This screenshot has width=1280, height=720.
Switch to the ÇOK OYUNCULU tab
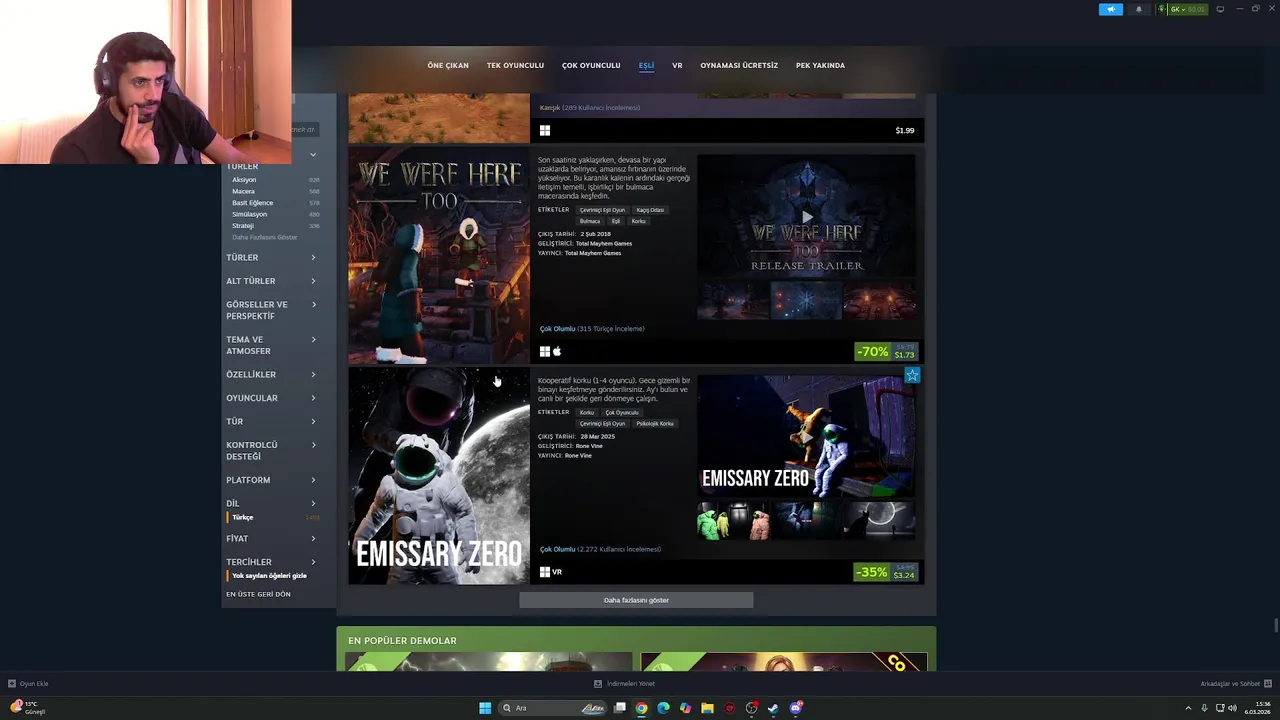pos(591,65)
